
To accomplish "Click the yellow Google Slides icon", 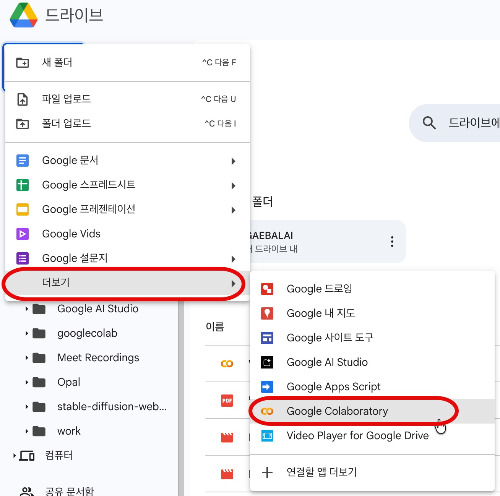I will click(x=22, y=209).
